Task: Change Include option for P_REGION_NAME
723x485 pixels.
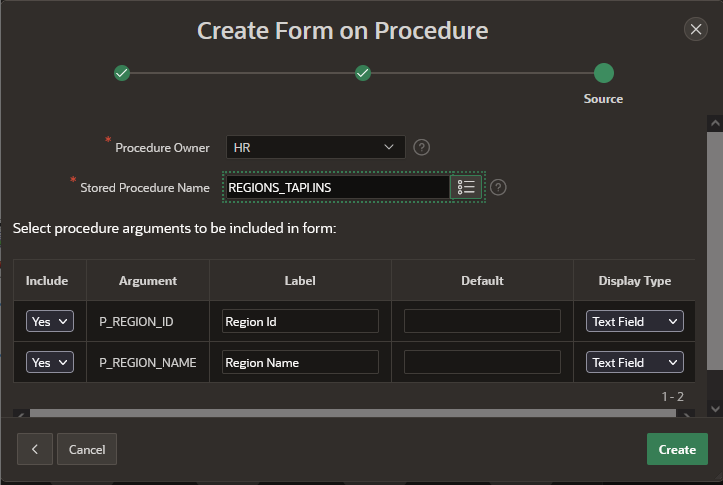Action: click(50, 362)
